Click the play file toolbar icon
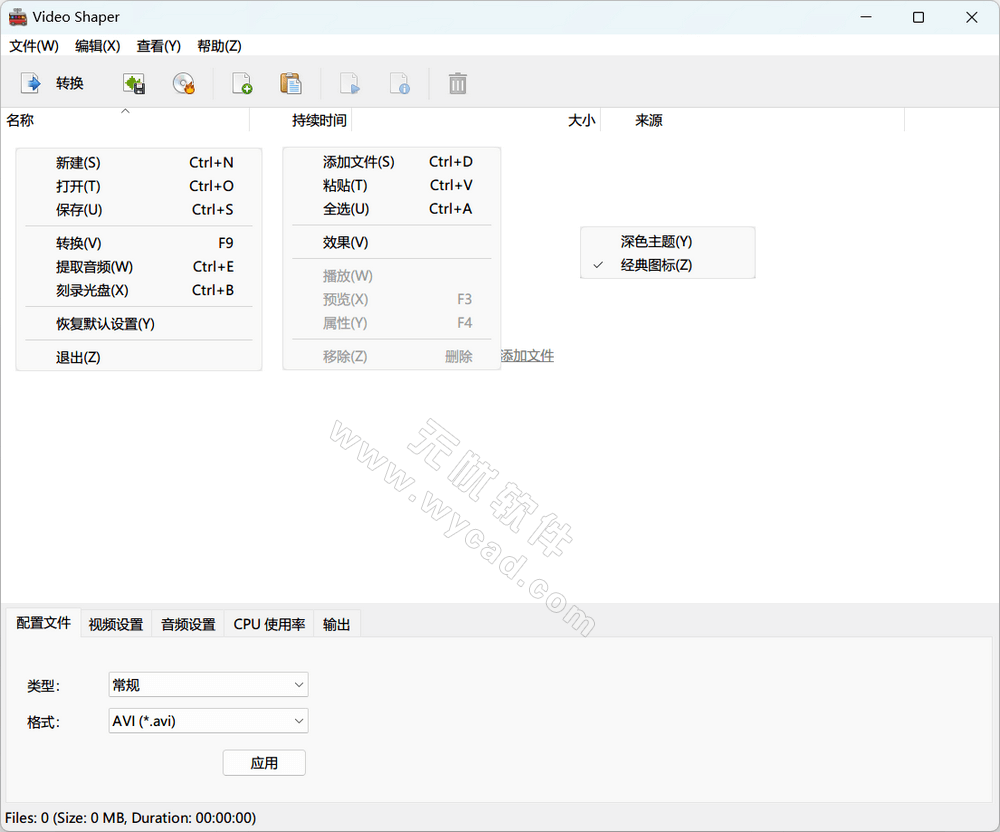The image size is (1000, 832). pyautogui.click(x=350, y=84)
